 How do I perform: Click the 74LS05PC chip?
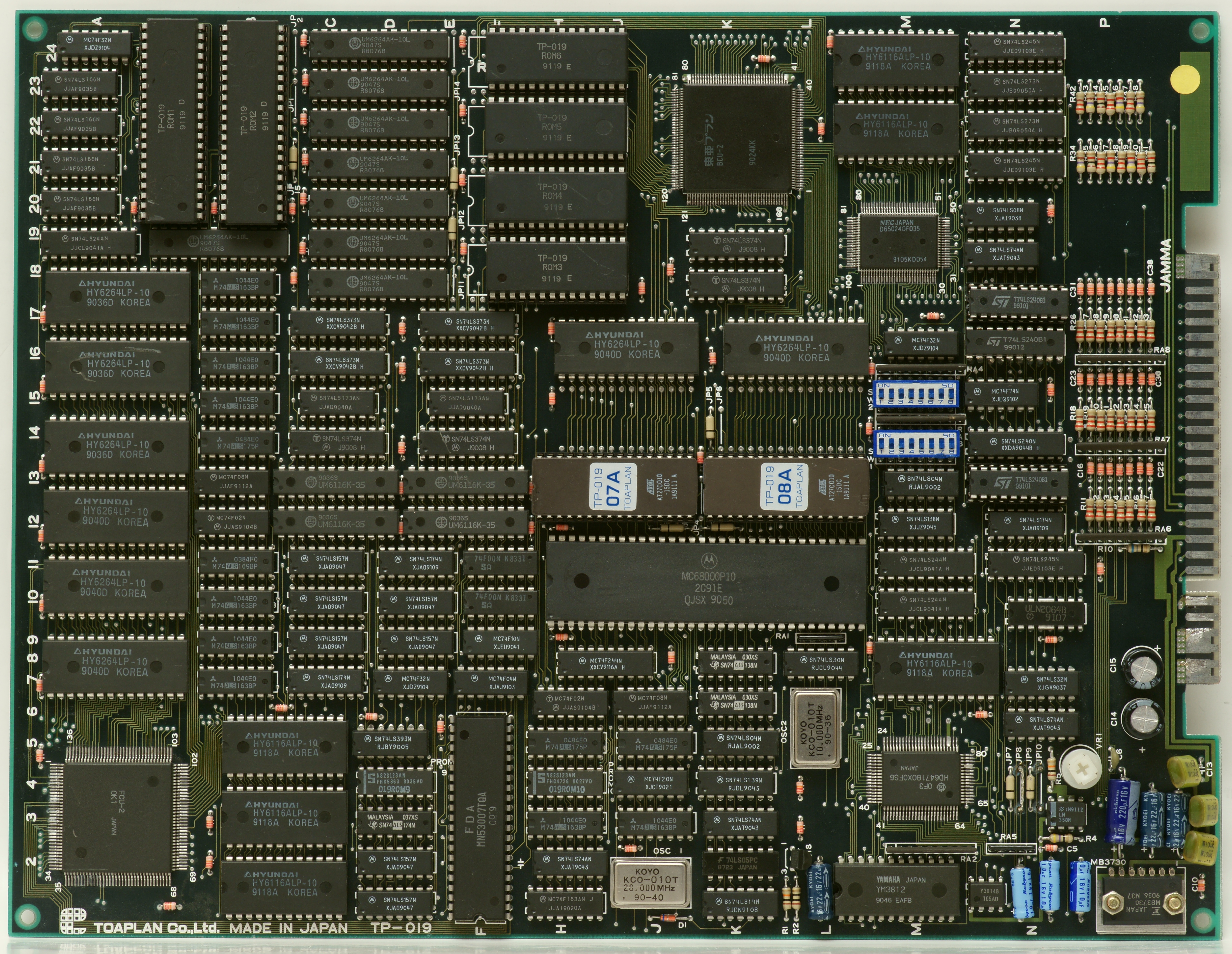pos(741,864)
